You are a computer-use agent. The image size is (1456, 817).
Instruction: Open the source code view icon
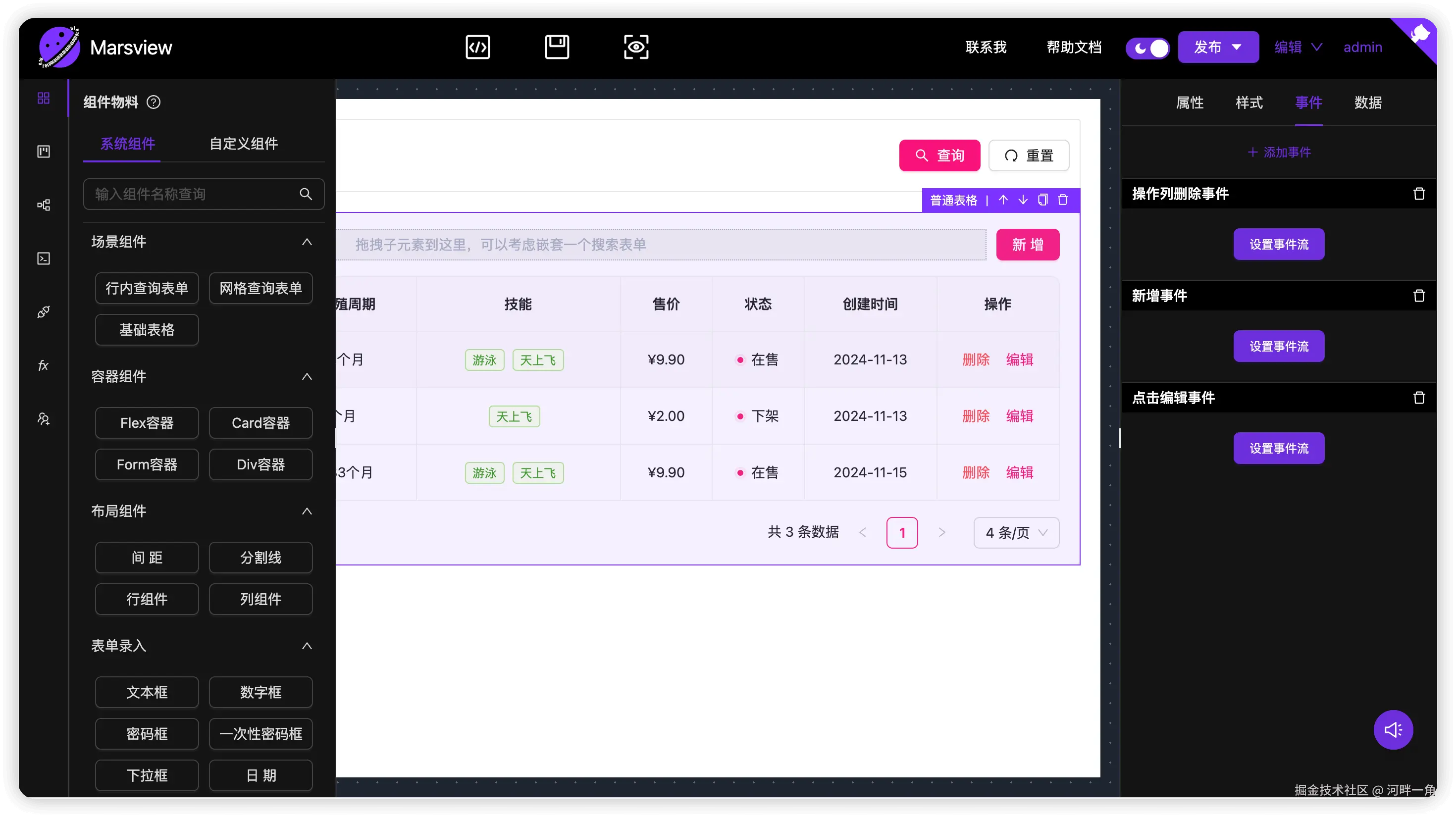[x=477, y=47]
